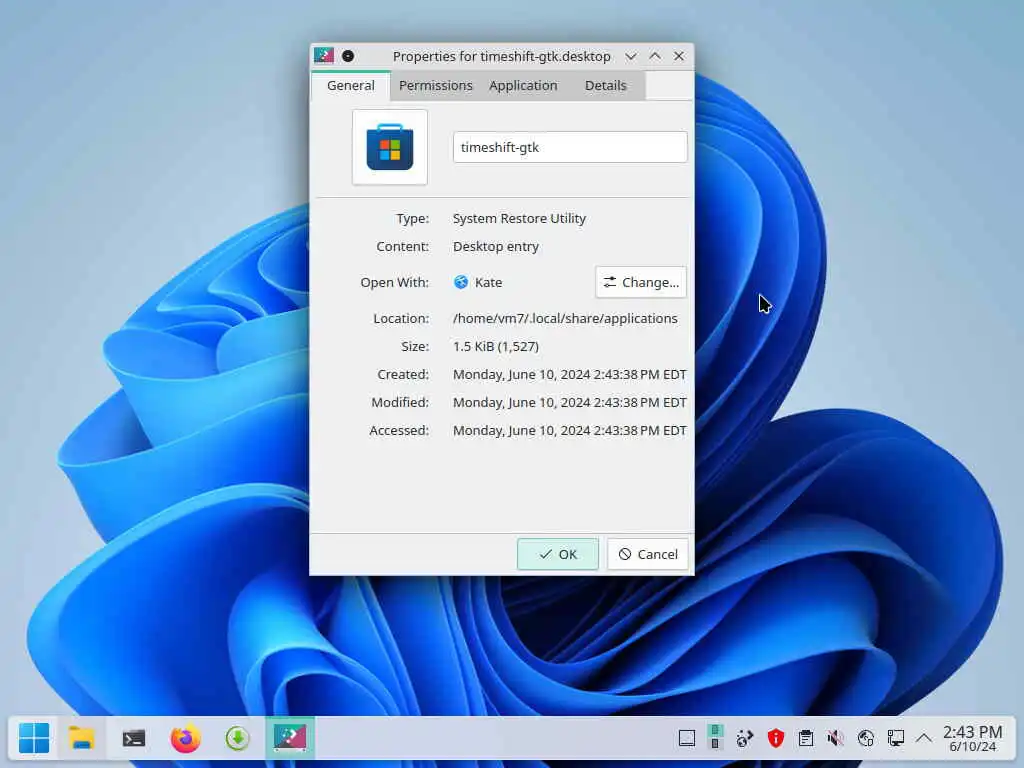Image resolution: width=1024 pixels, height=768 pixels.
Task: Click the Kate application icon
Action: coord(461,282)
